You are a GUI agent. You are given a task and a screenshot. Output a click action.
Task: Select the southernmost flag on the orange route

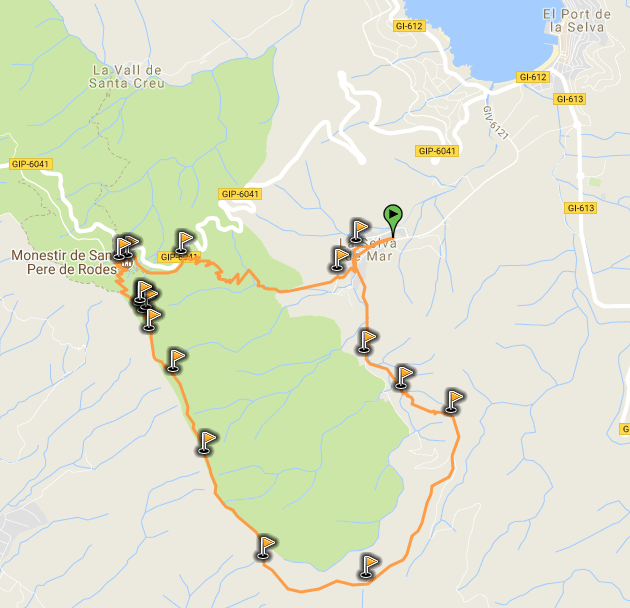(x=368, y=566)
